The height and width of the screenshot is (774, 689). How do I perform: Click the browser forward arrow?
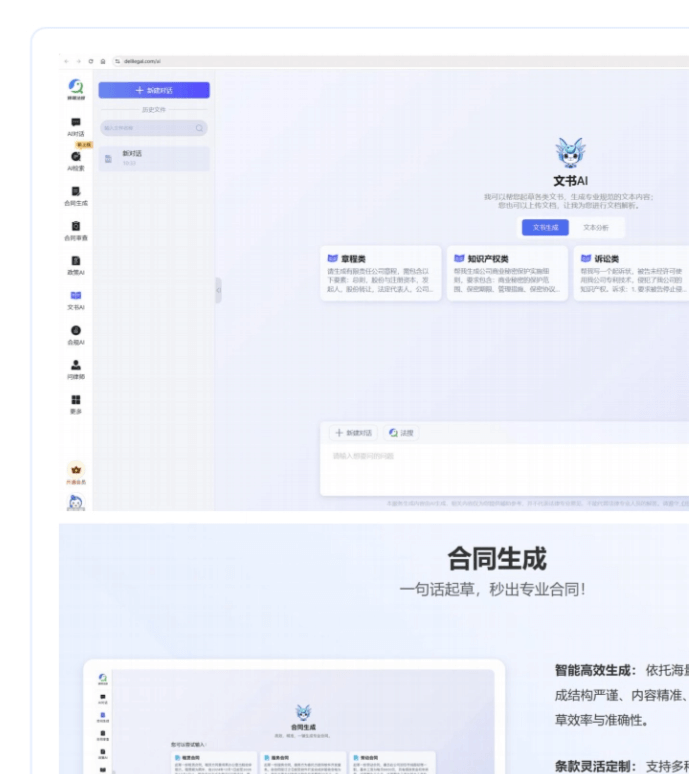[78, 61]
